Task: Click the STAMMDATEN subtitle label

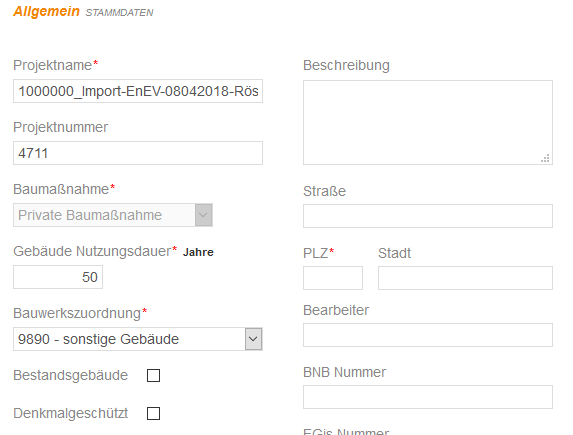Action: click(119, 13)
